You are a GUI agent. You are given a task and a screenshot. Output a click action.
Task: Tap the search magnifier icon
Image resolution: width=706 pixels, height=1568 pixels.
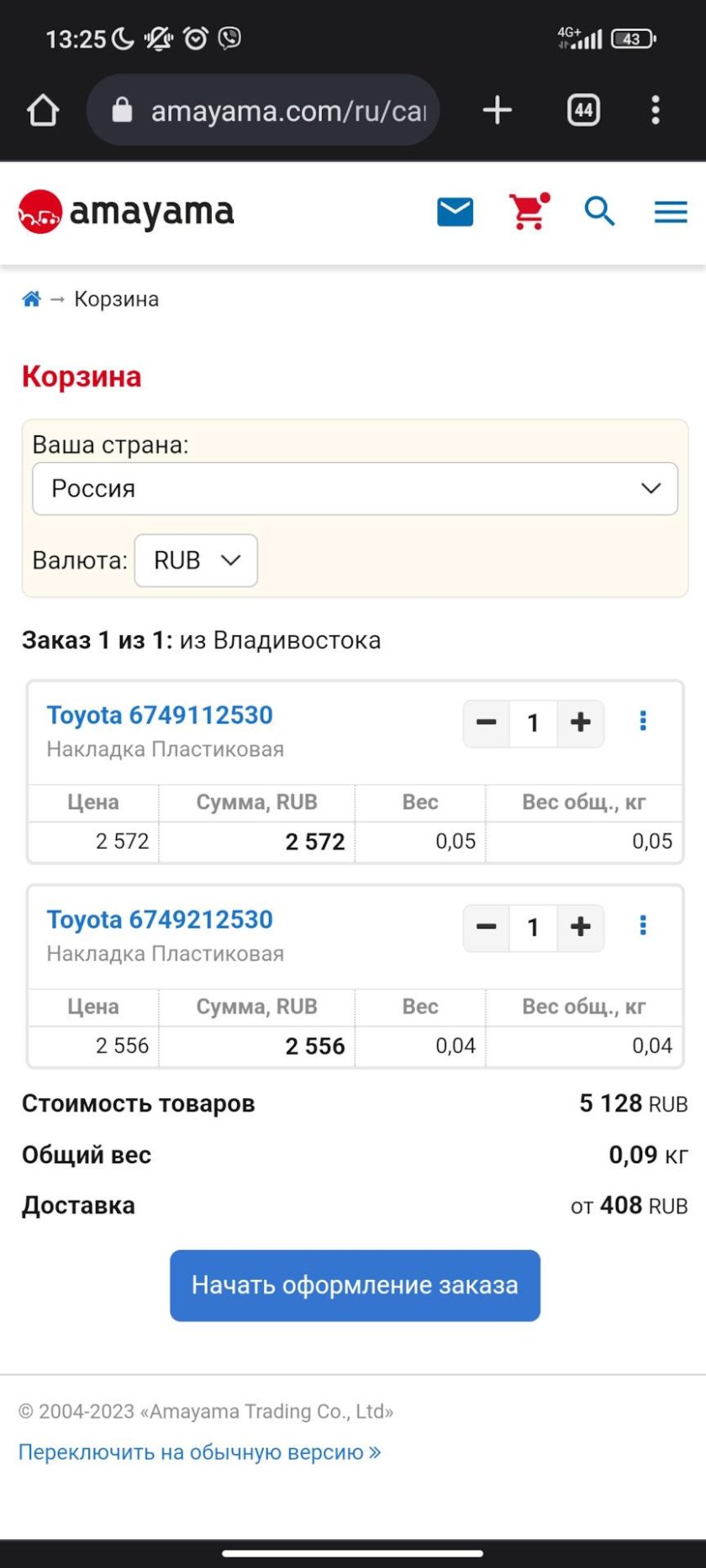(599, 212)
